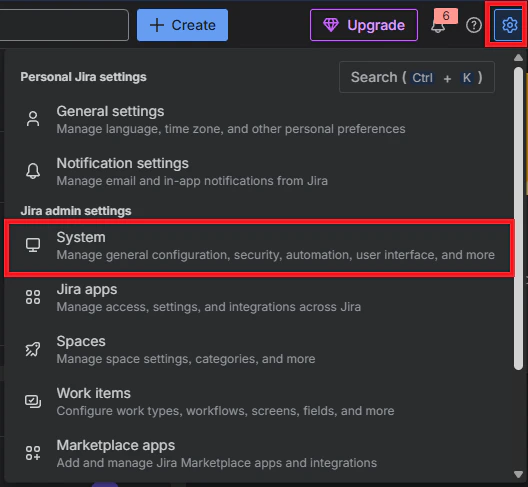528x487 pixels.
Task: Click the apps-plus icon beside Marketplace apps
Action: 33,453
